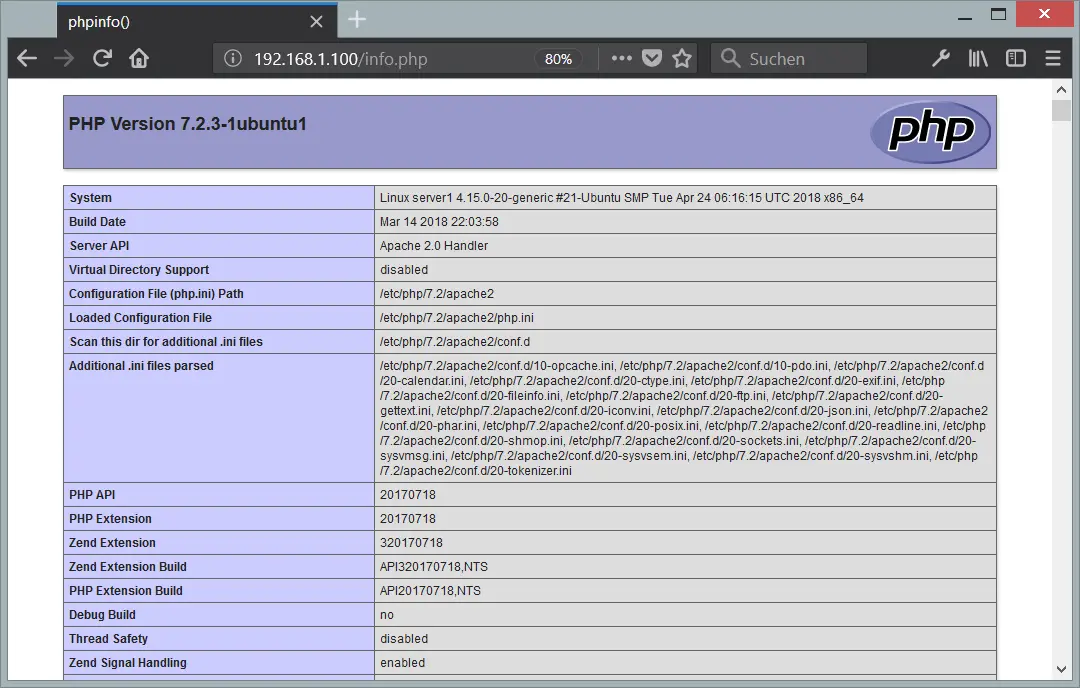Select the phpinfo() tab
The width and height of the screenshot is (1080, 688).
pyautogui.click(x=197, y=21)
